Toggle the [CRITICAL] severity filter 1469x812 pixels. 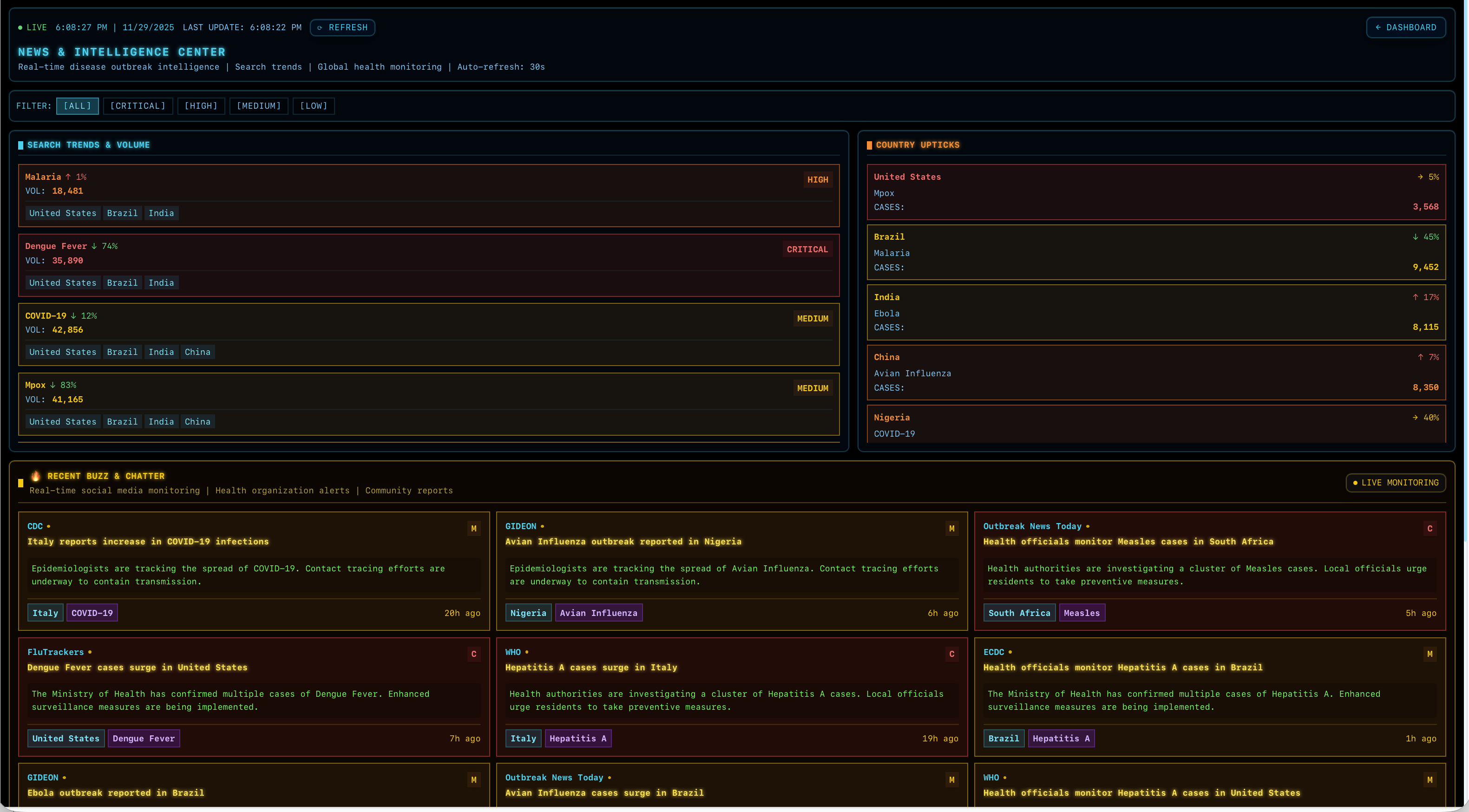(138, 106)
